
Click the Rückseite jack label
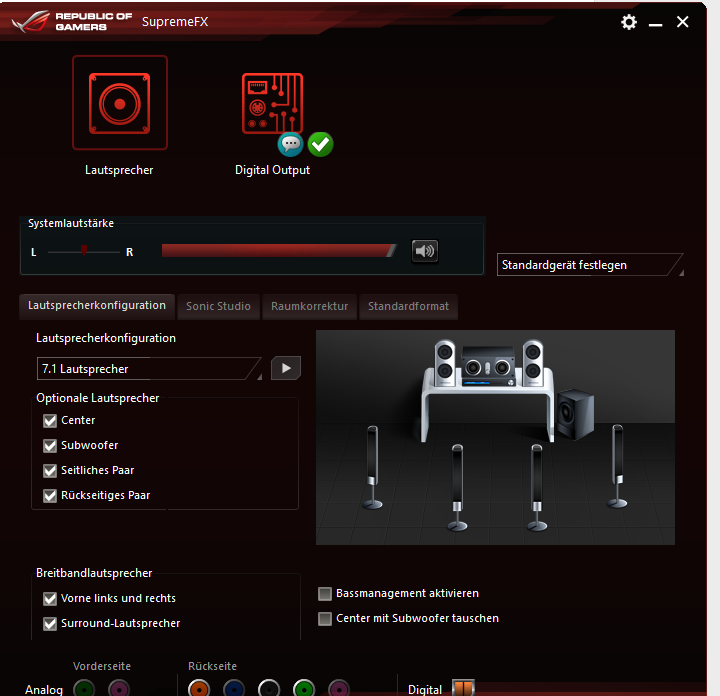coord(213,666)
